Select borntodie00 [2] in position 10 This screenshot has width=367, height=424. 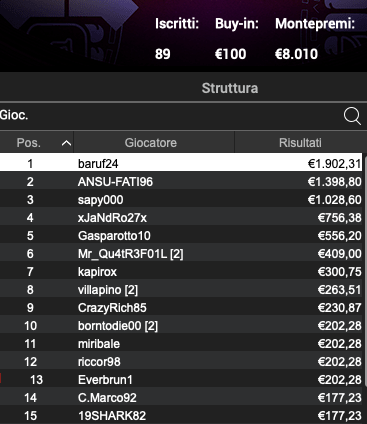[x=181, y=326]
